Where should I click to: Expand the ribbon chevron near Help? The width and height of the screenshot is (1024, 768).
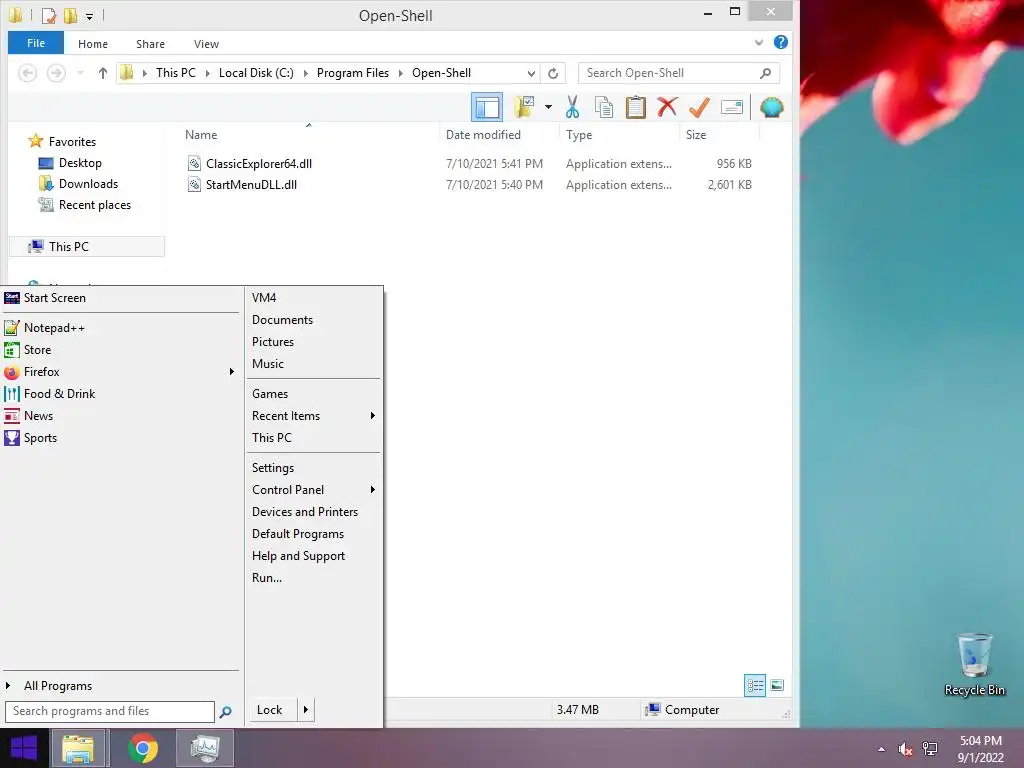[x=758, y=42]
